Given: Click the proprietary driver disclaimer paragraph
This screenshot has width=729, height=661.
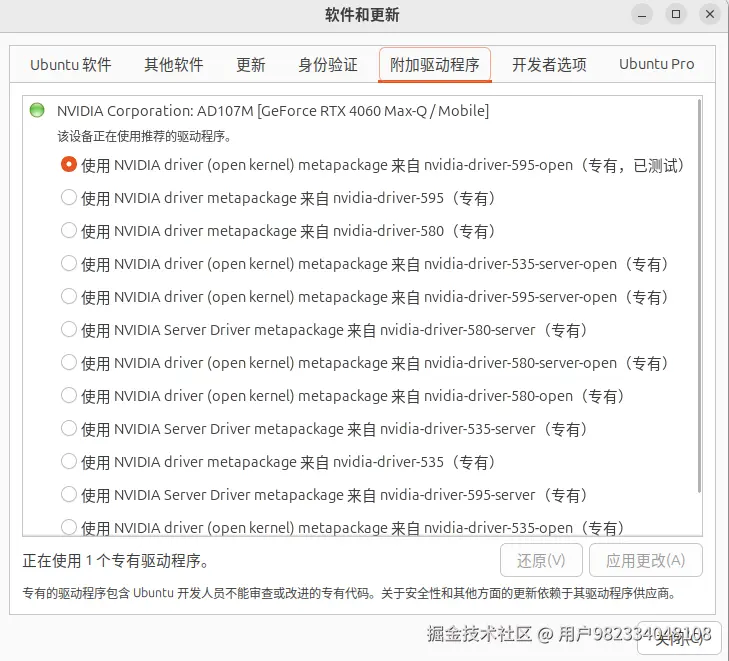Looking at the screenshot, I should tap(349, 593).
